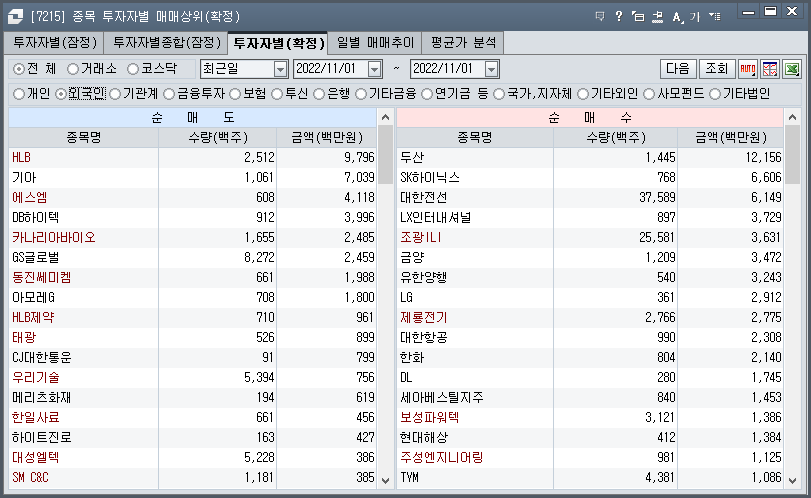Select the 연기금 등 radio button
Viewport: 811px width, 498px height.
pyautogui.click(x=427, y=94)
